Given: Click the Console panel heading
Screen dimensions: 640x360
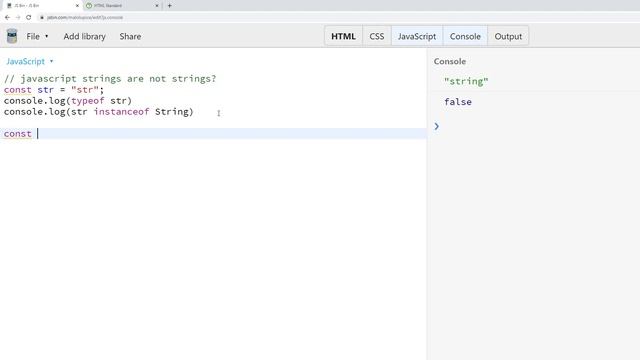Looking at the screenshot, I should coord(450,61).
